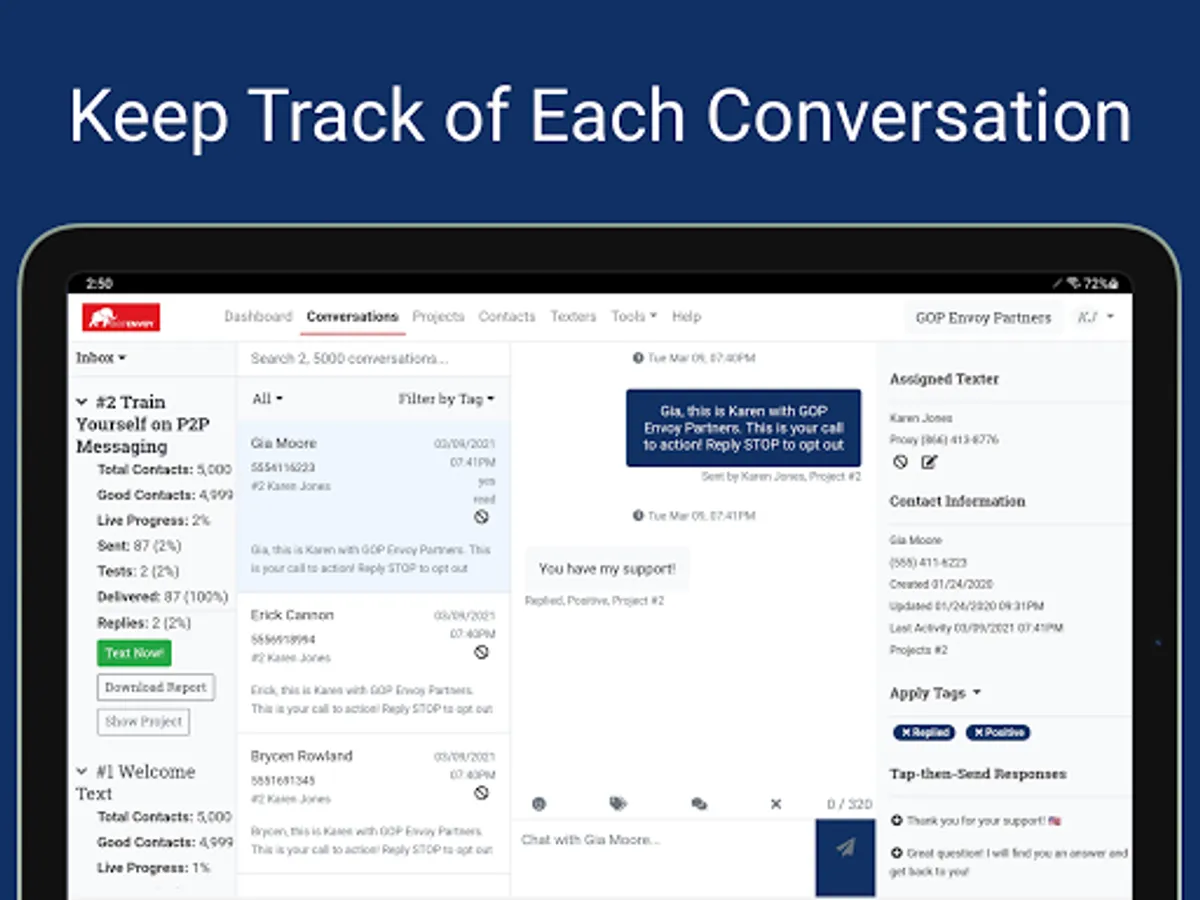
Task: Select Conversations tab
Action: 352,316
